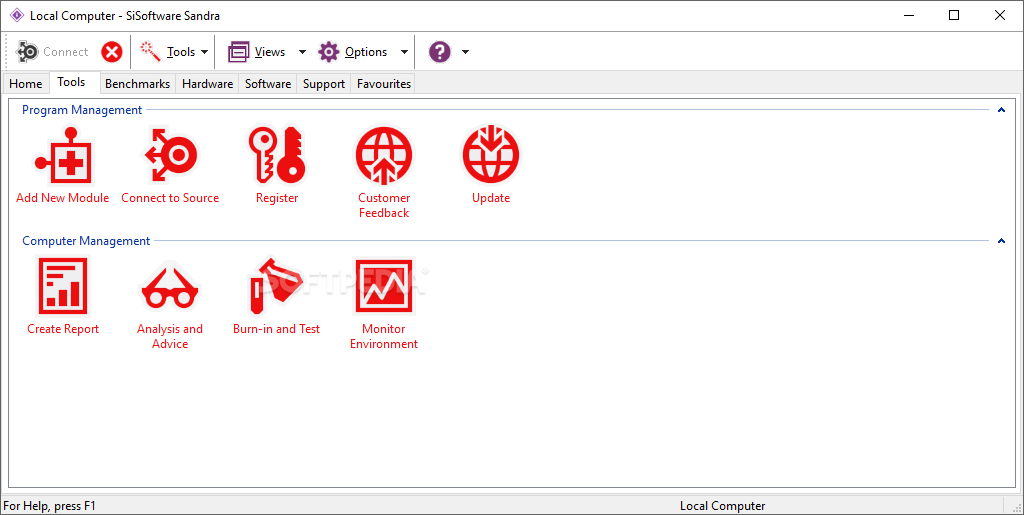Click the red disconnect X icon
The width and height of the screenshot is (1024, 515).
[x=112, y=52]
